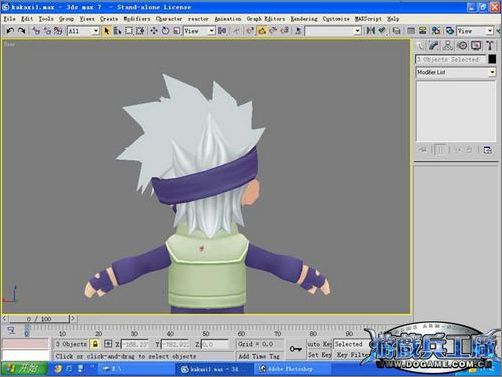The image size is (502, 377).
Task: Open the Rendering menu
Action: (304, 19)
